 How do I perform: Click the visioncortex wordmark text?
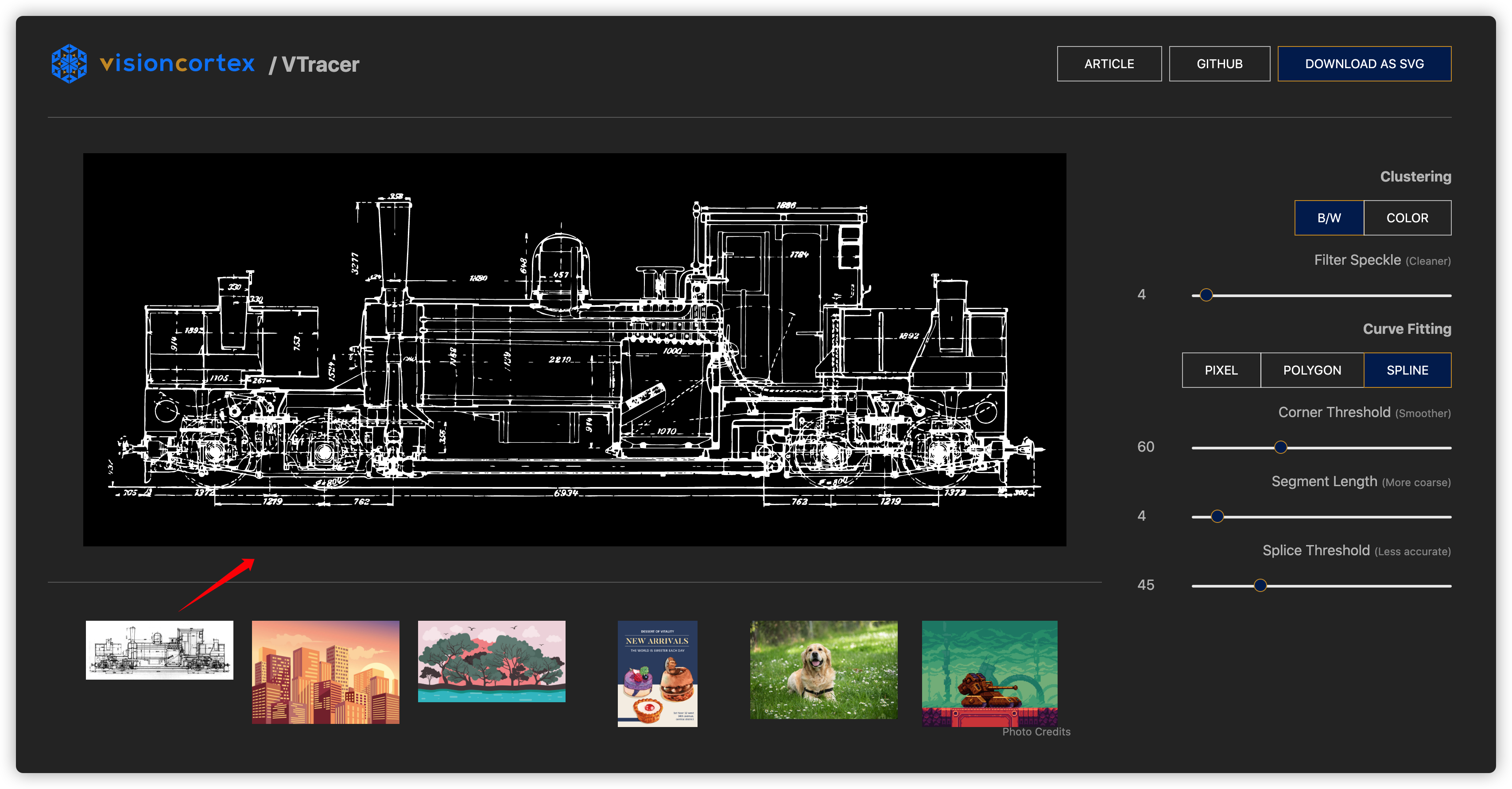click(177, 63)
